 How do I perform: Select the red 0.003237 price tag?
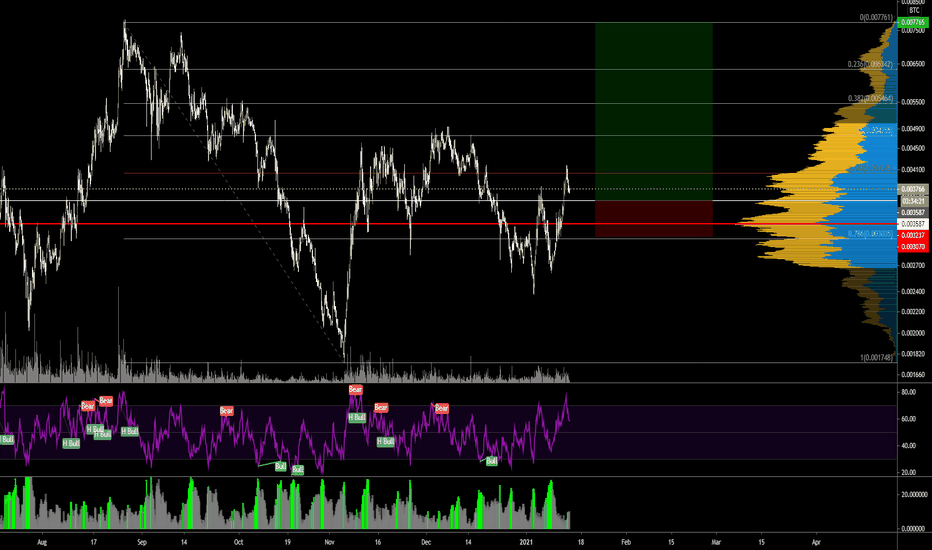tap(912, 235)
